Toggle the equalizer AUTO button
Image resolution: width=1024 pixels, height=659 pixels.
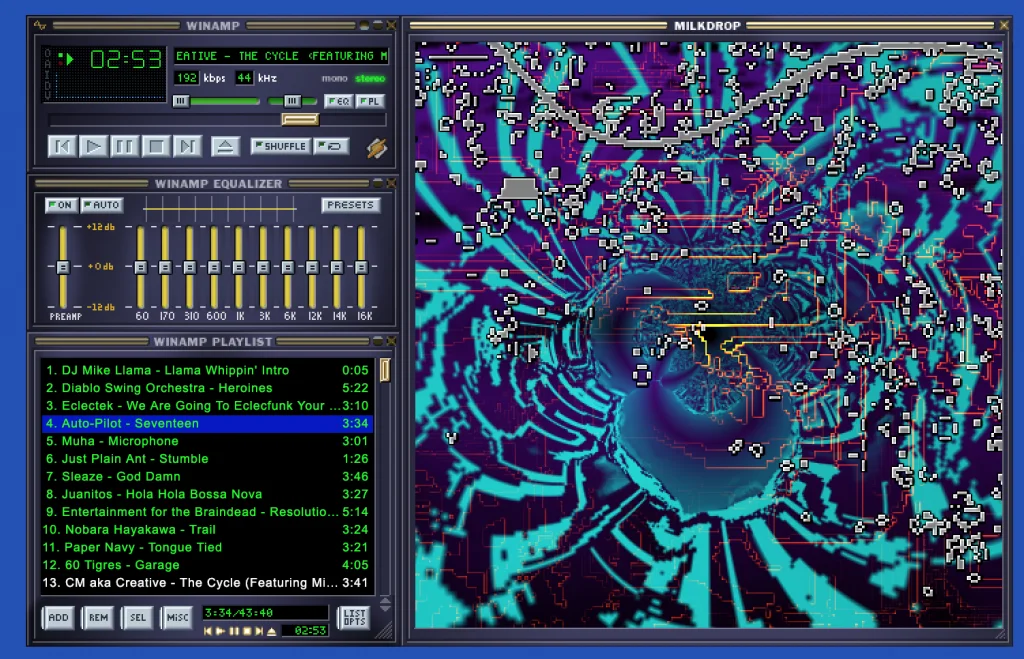(x=102, y=205)
